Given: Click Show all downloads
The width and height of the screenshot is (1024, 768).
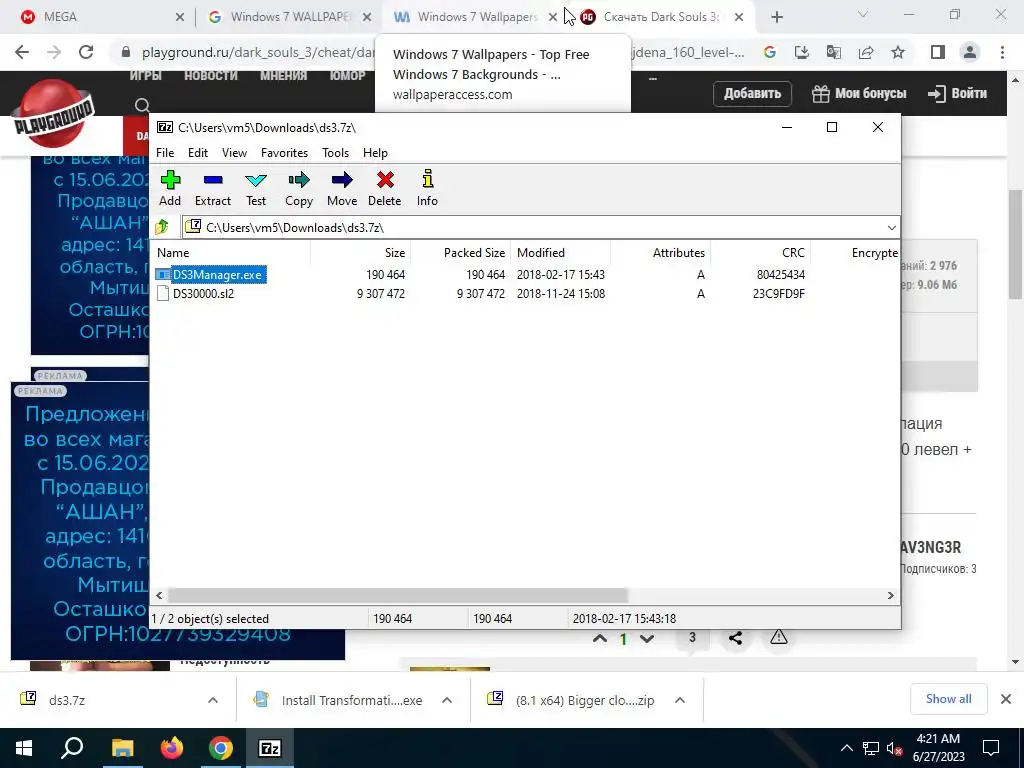Looking at the screenshot, I should (x=948, y=699).
